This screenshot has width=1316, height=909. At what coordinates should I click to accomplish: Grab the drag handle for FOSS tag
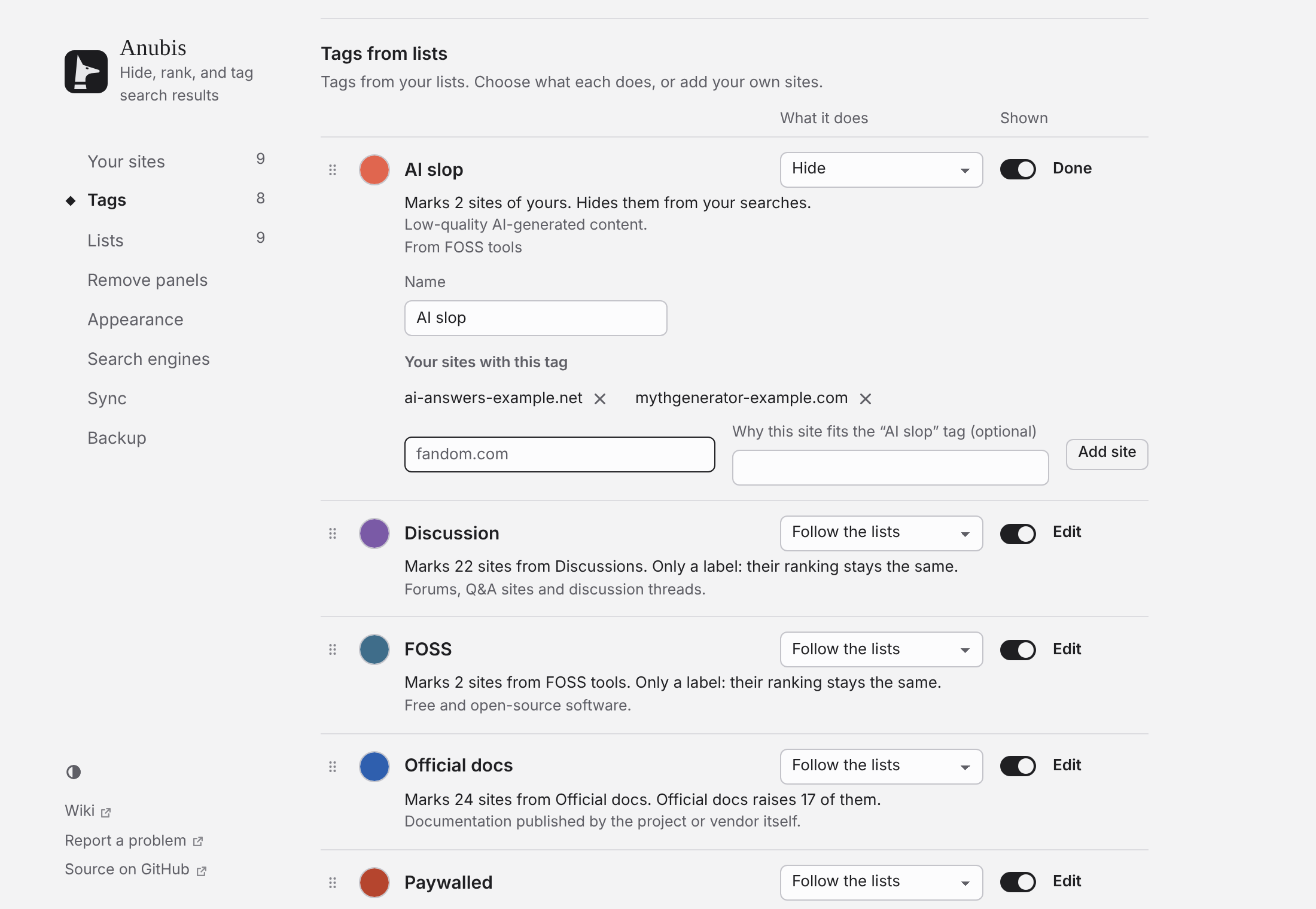point(333,649)
